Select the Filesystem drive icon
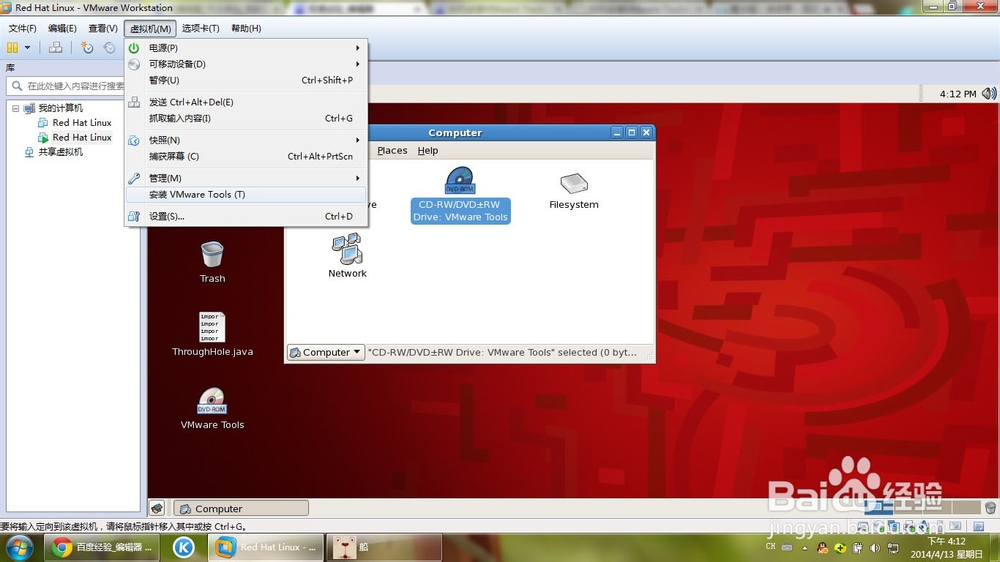This screenshot has width=1000, height=562. click(x=573, y=191)
